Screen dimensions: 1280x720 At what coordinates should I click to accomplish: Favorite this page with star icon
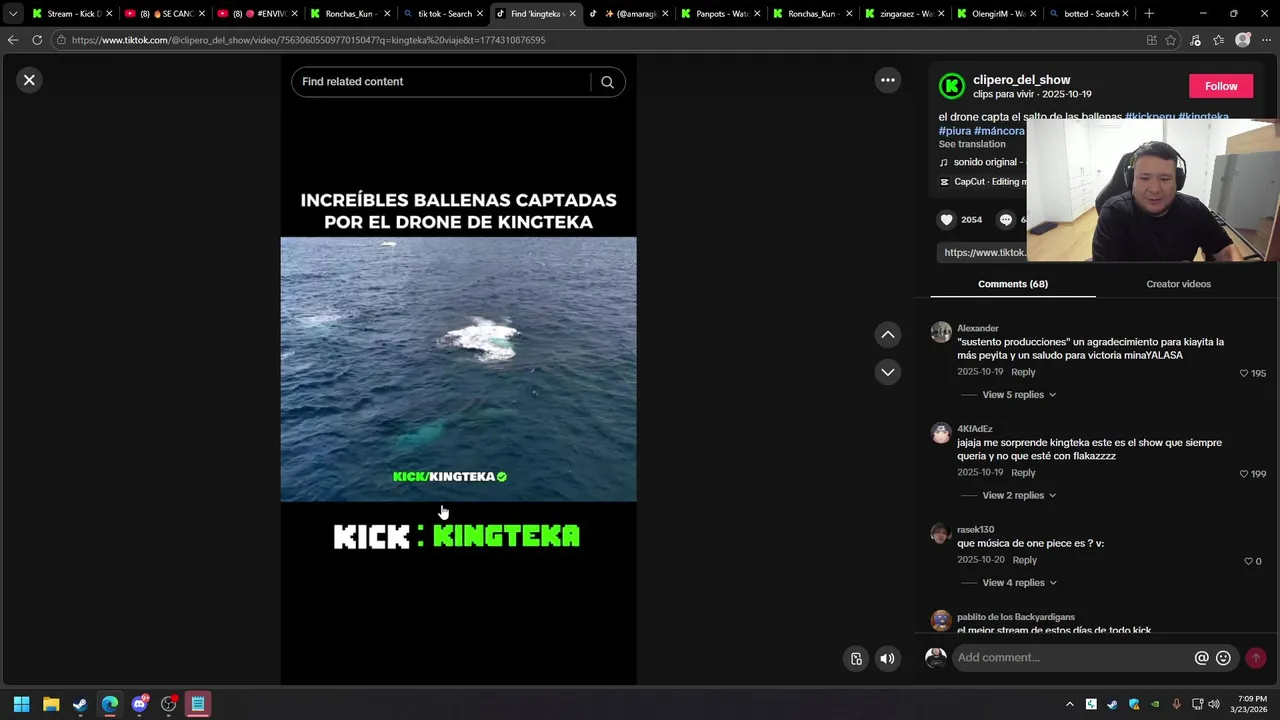(x=1171, y=40)
